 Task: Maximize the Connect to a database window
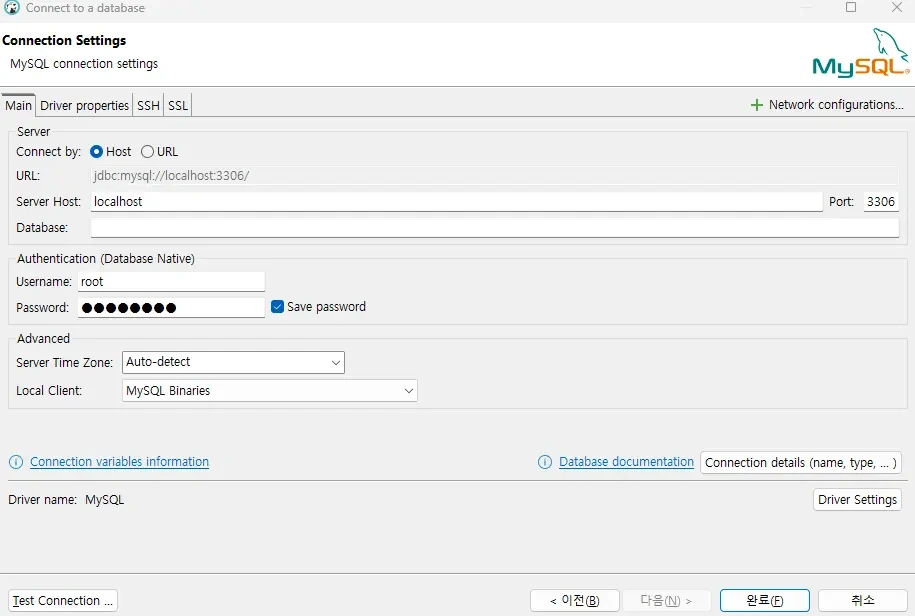(x=851, y=8)
